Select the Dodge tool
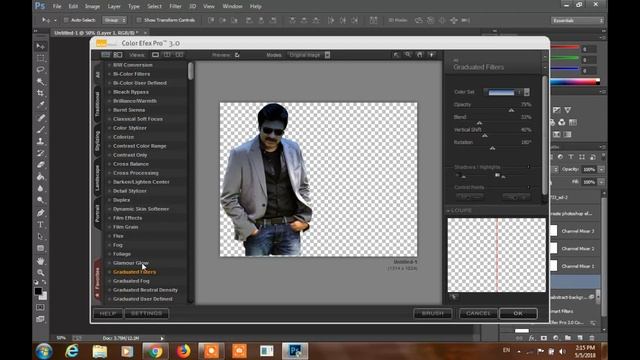Viewport: 640px width, 360px height. [x=40, y=200]
